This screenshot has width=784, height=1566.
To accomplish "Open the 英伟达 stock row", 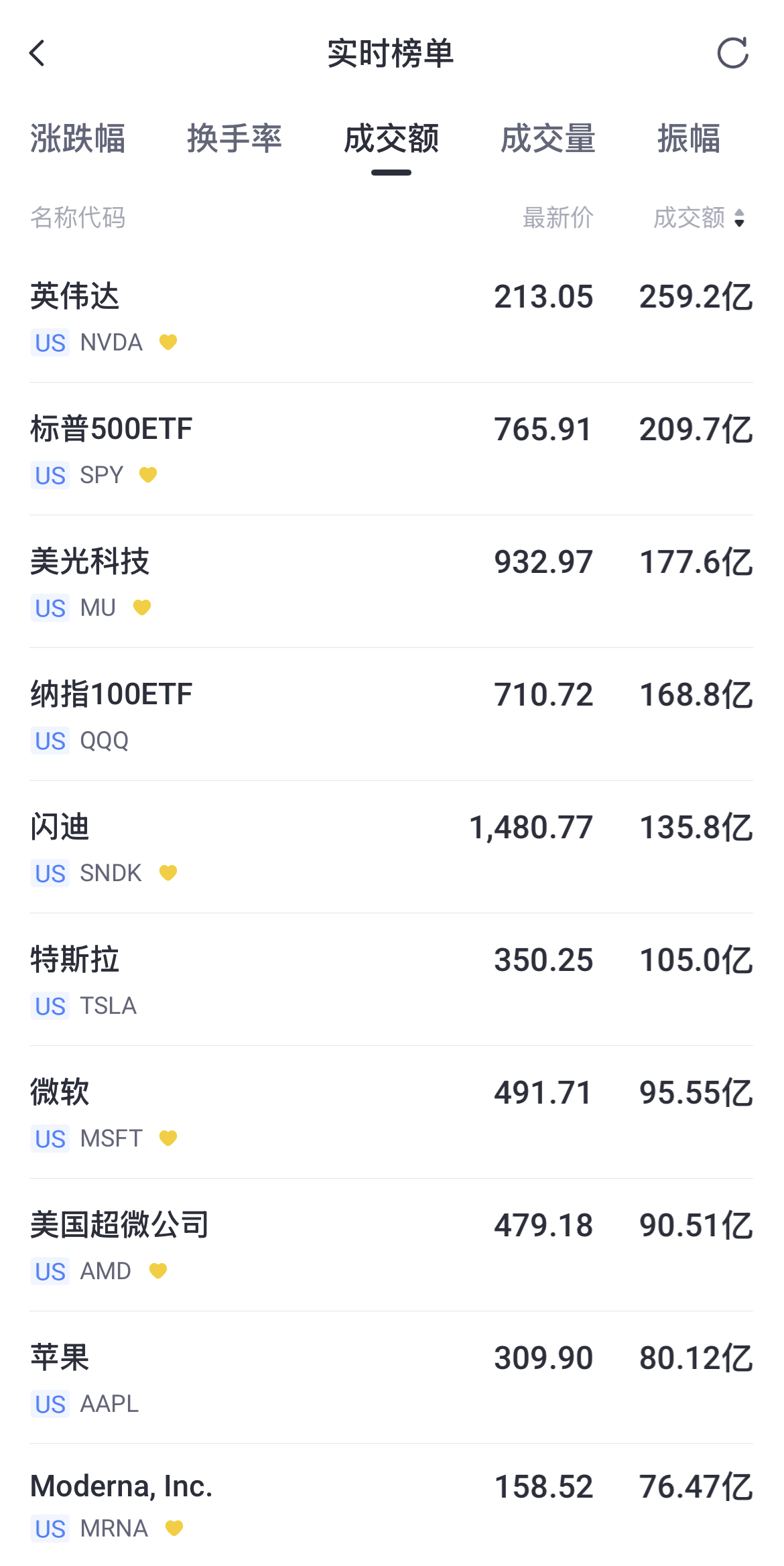I will 391,317.
